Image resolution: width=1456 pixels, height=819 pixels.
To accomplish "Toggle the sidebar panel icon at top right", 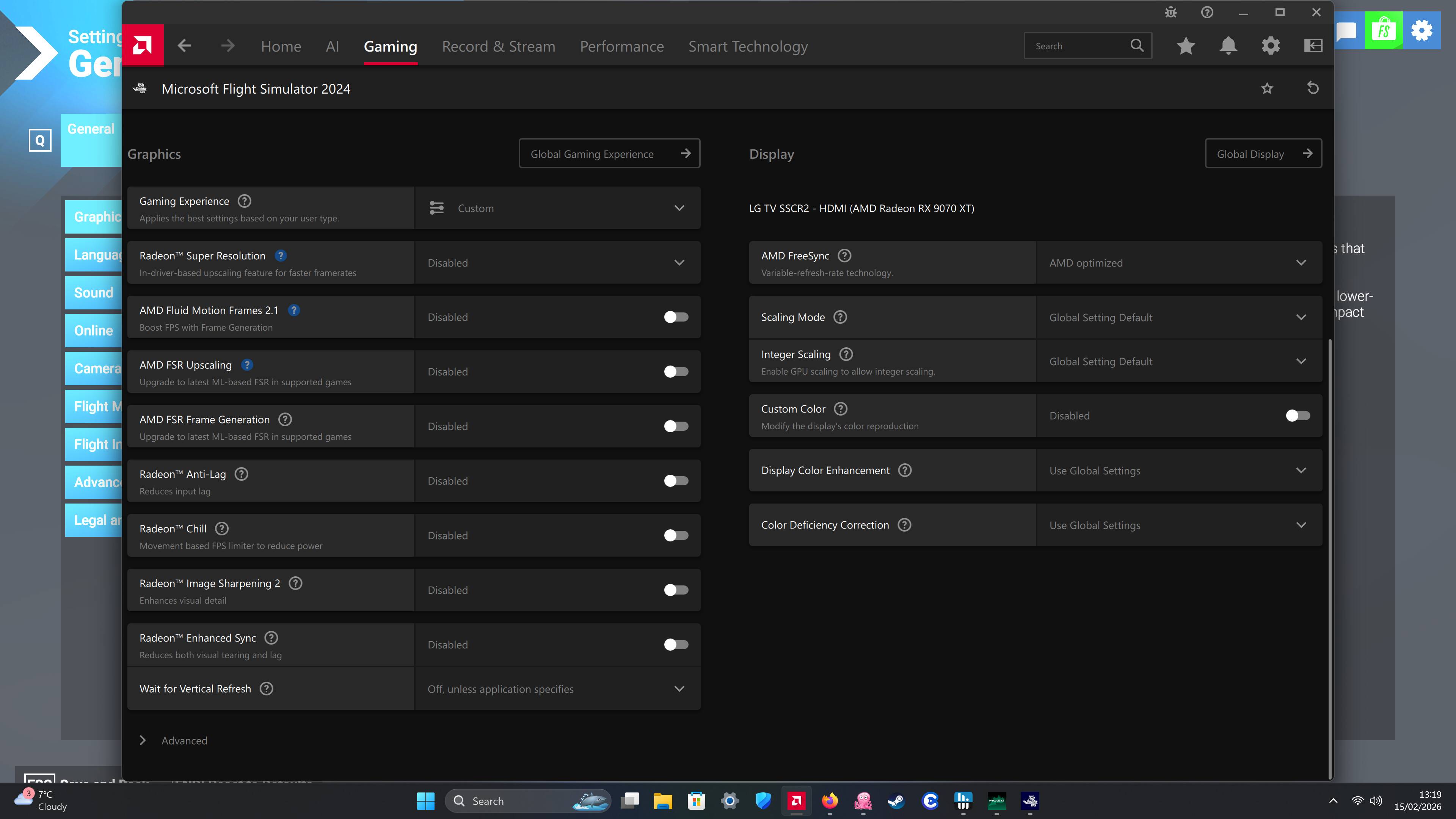I will (x=1312, y=46).
